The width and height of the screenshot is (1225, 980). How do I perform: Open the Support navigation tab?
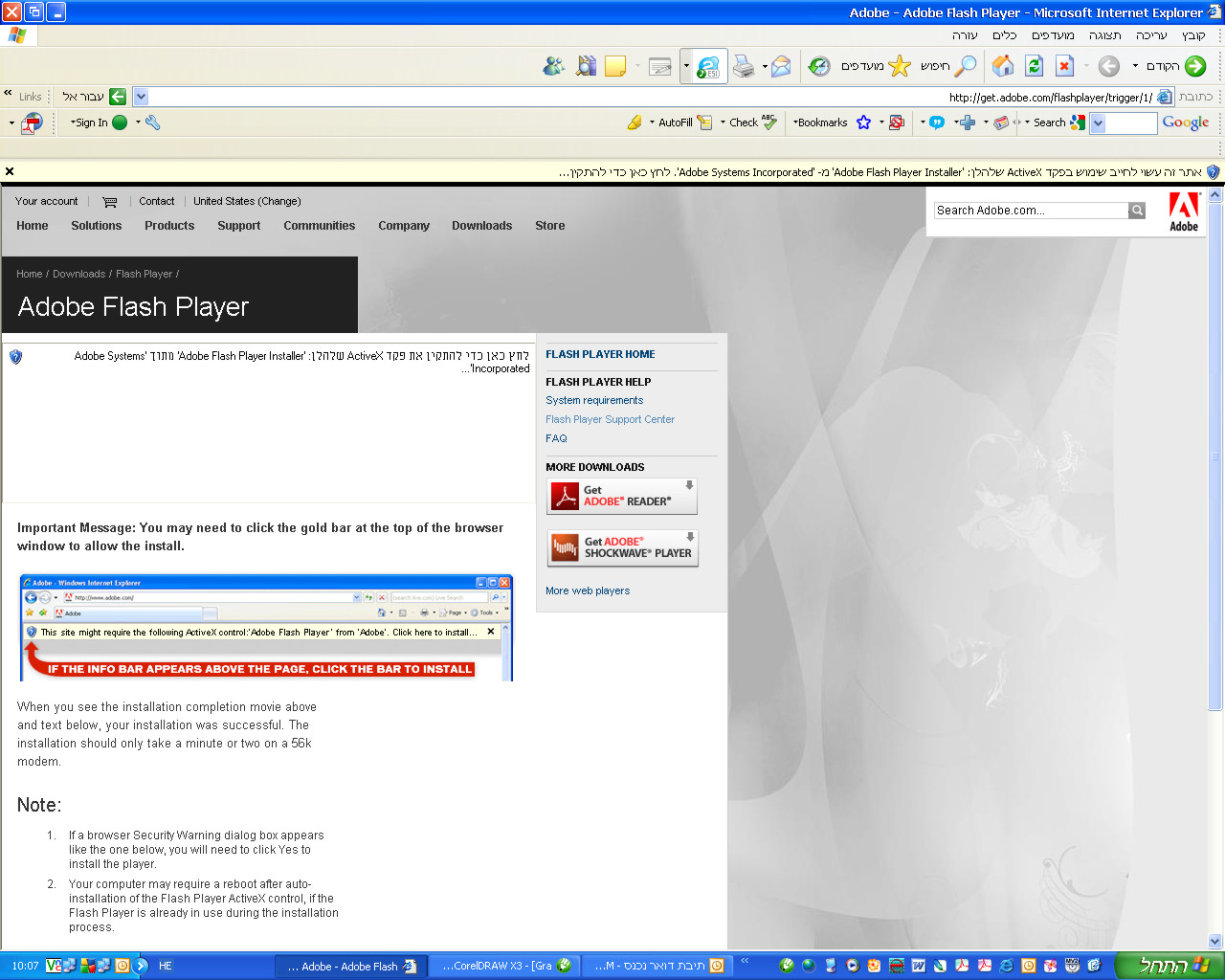click(x=238, y=226)
